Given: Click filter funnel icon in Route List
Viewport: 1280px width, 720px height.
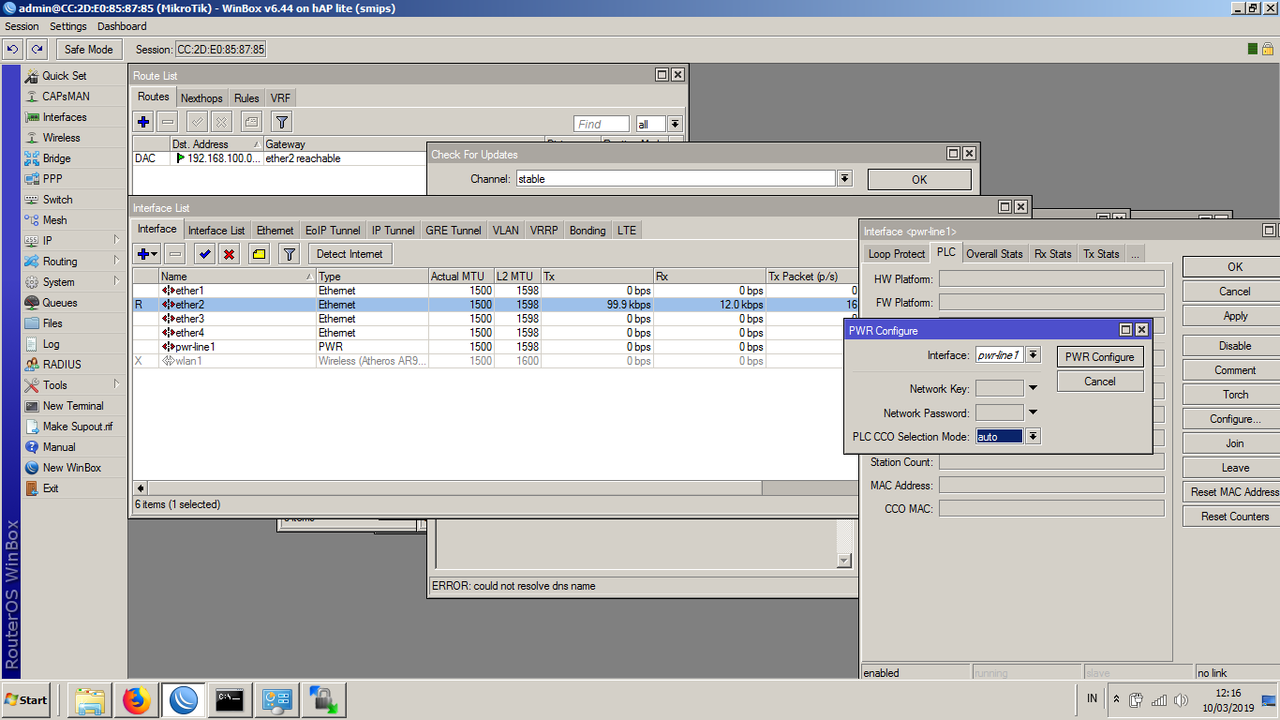Looking at the screenshot, I should pos(282,122).
